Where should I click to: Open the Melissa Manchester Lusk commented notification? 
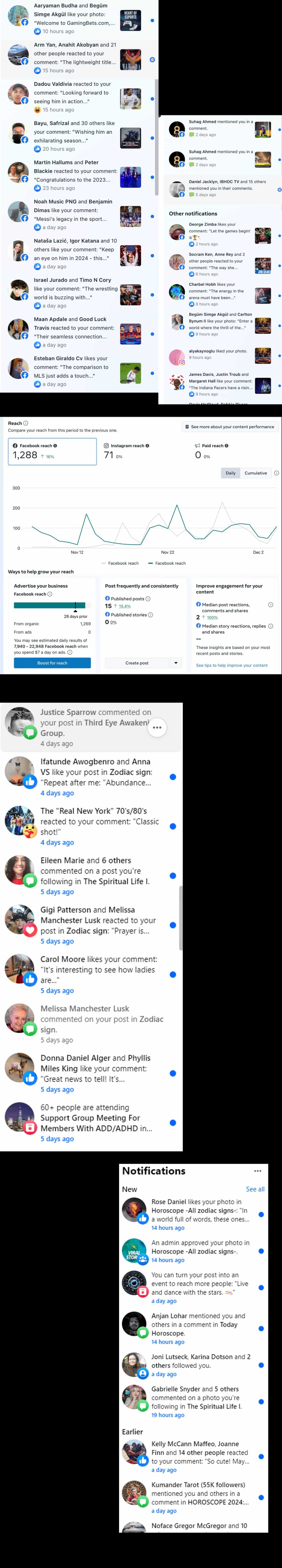click(91, 1024)
